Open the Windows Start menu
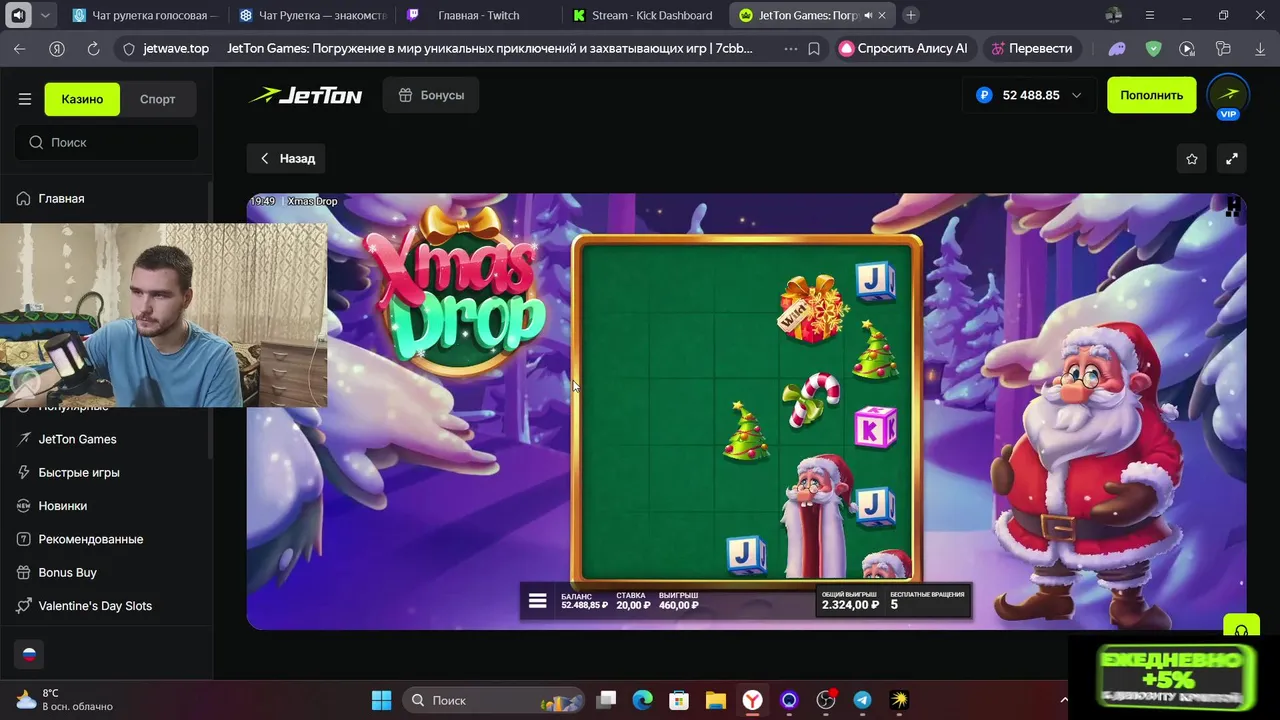The image size is (1280, 720). tap(382, 700)
